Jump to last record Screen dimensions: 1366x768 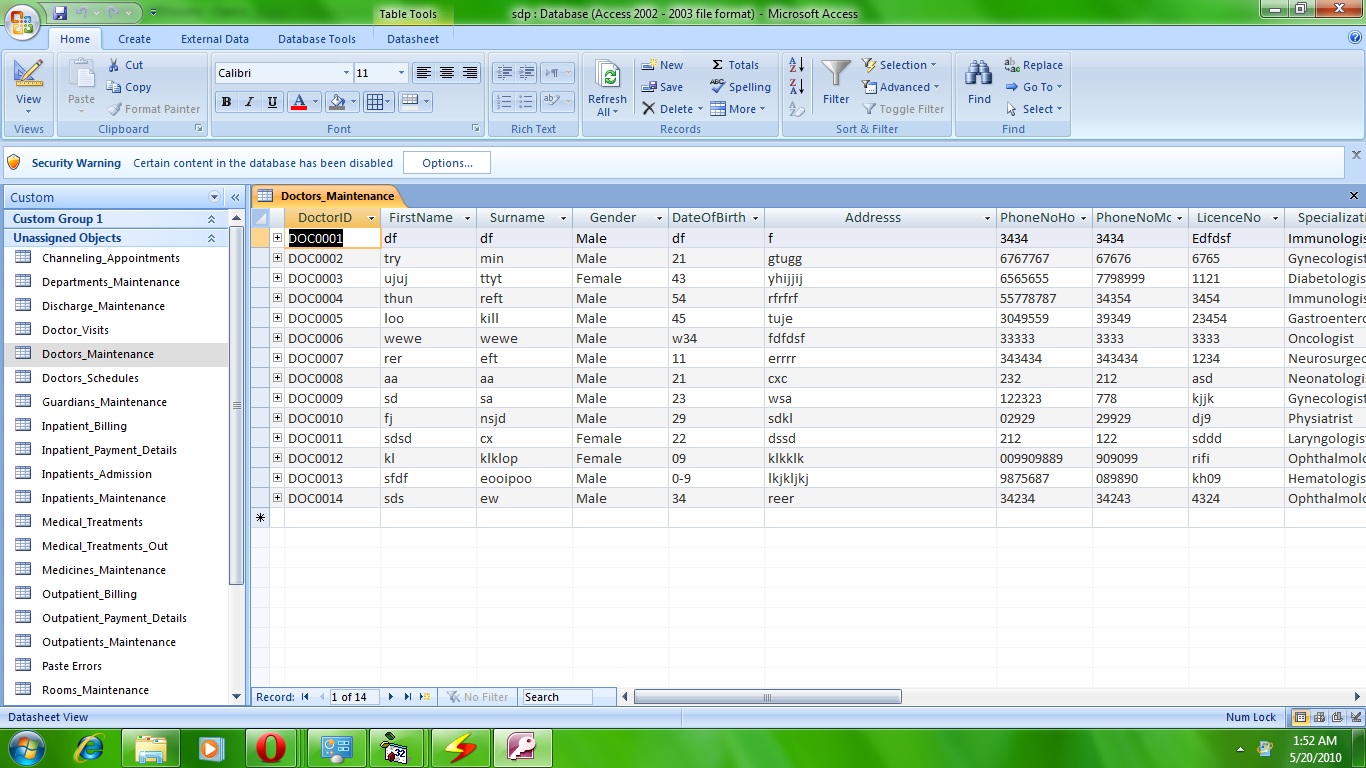(x=408, y=697)
